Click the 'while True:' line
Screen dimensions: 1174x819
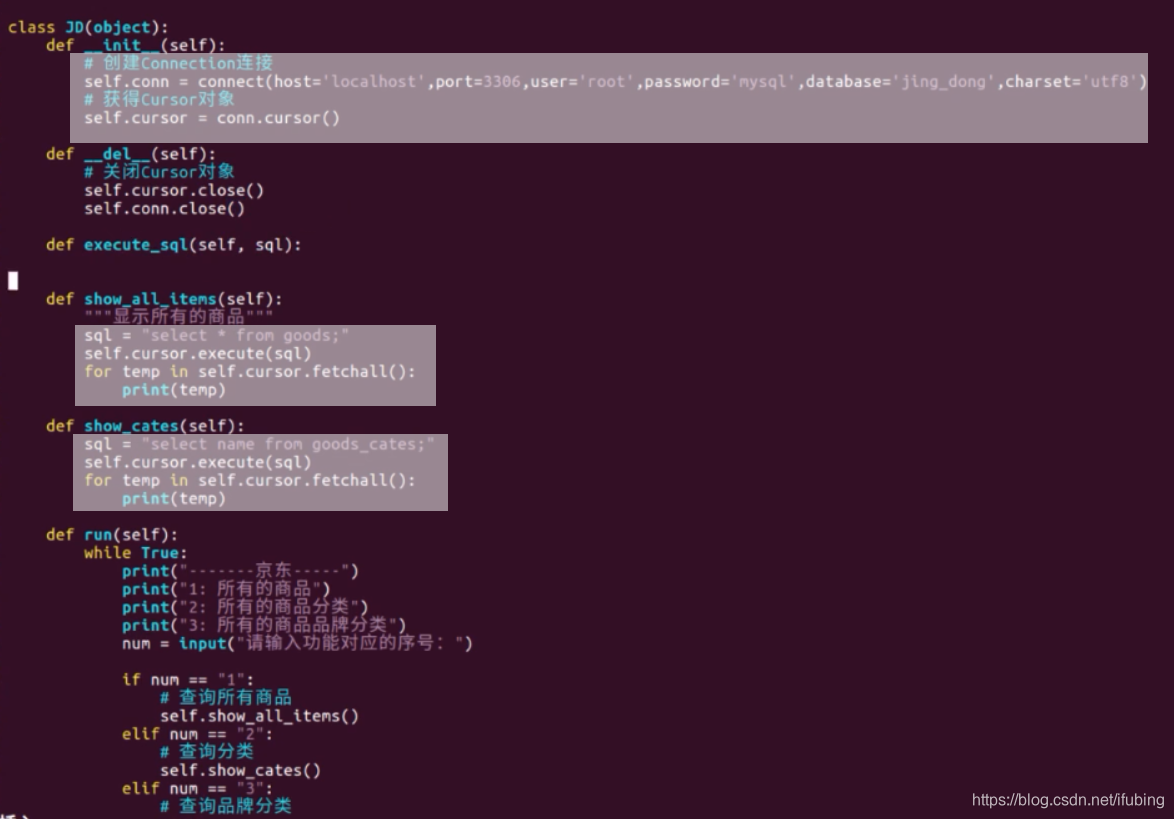(x=136, y=553)
